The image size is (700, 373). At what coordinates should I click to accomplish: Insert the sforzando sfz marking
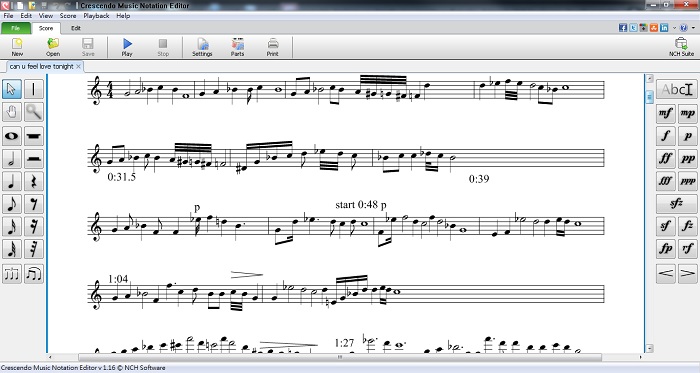676,203
